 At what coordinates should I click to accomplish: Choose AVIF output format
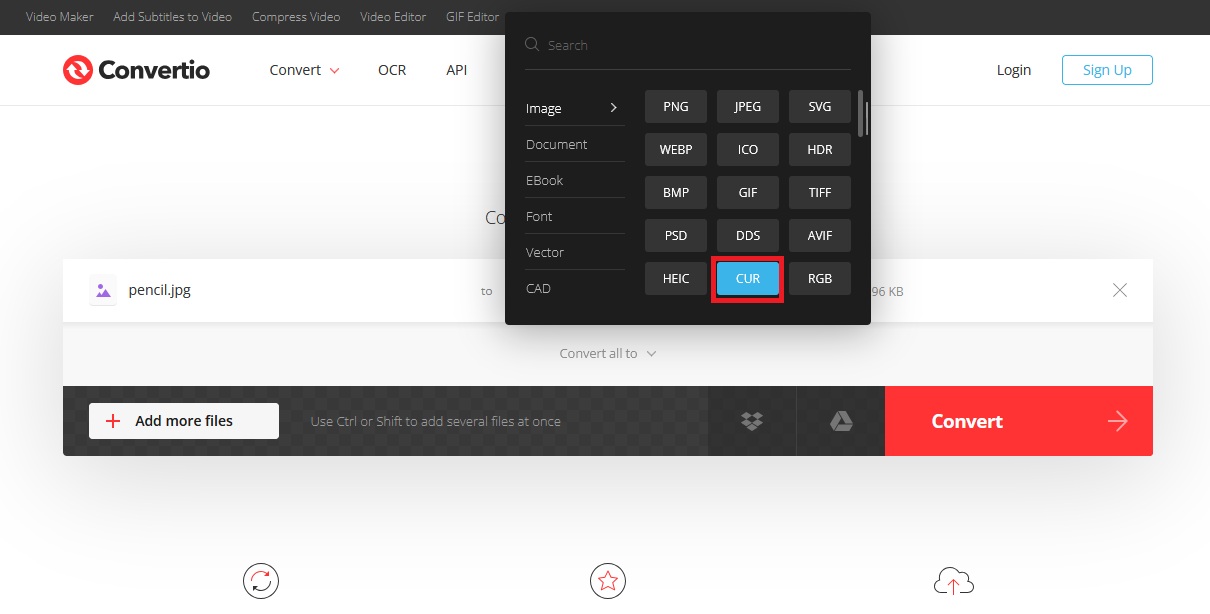(820, 236)
